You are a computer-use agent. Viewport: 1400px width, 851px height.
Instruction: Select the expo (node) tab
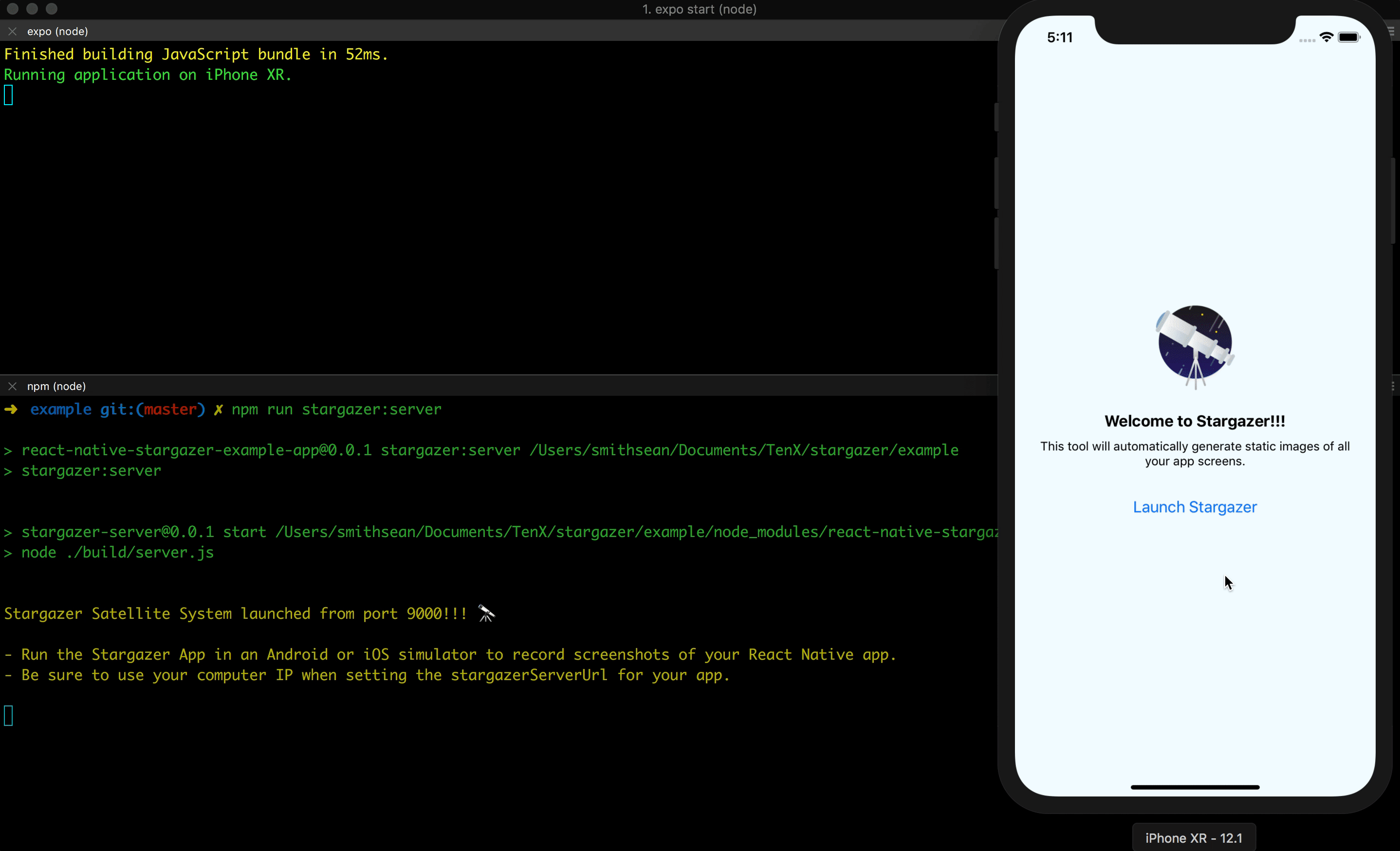click(57, 31)
